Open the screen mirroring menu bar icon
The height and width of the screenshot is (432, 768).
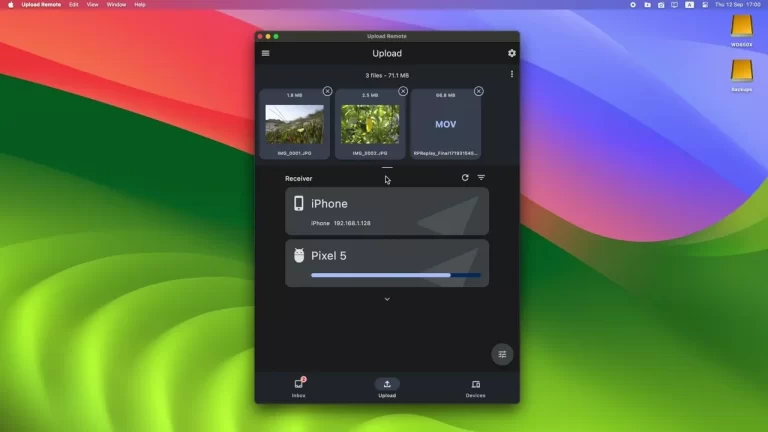click(674, 4)
